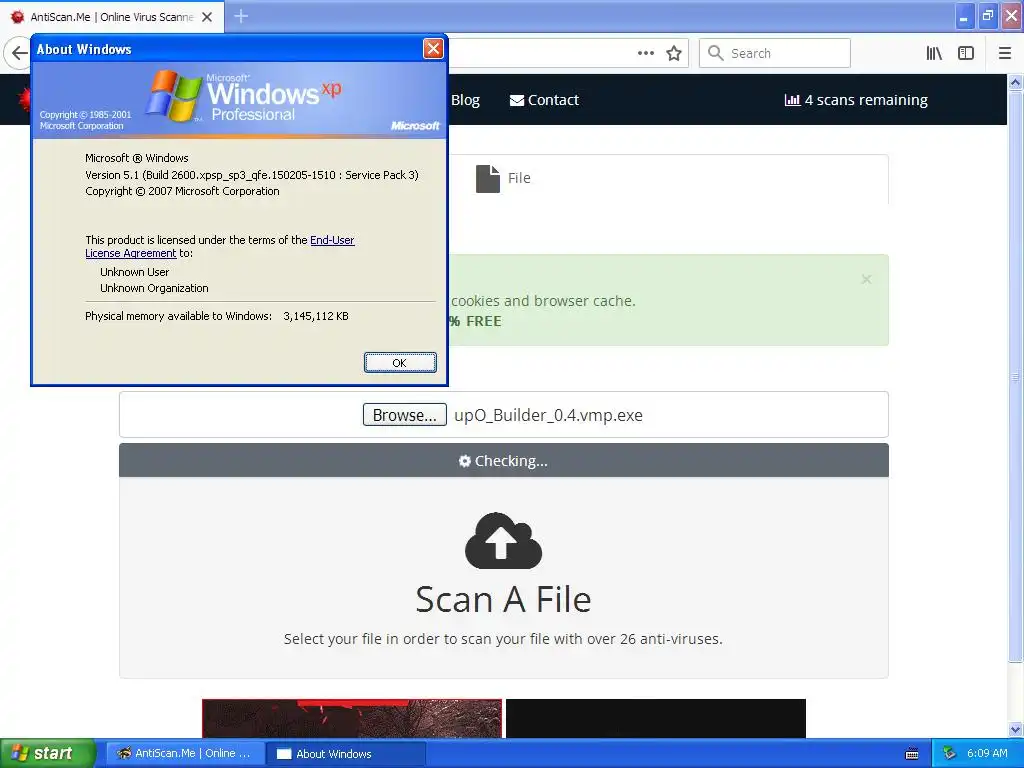Open the page actions three-dot menu
This screenshot has height=768, width=1024.
(645, 53)
